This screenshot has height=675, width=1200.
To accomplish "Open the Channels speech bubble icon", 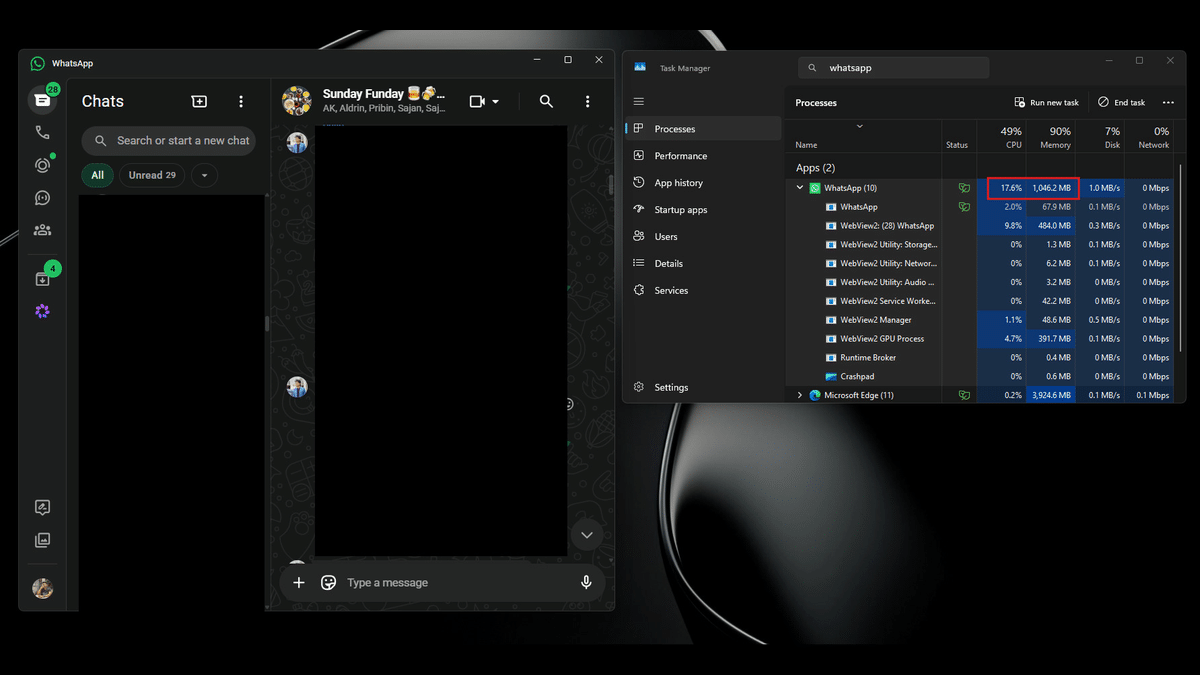I will tap(42, 198).
